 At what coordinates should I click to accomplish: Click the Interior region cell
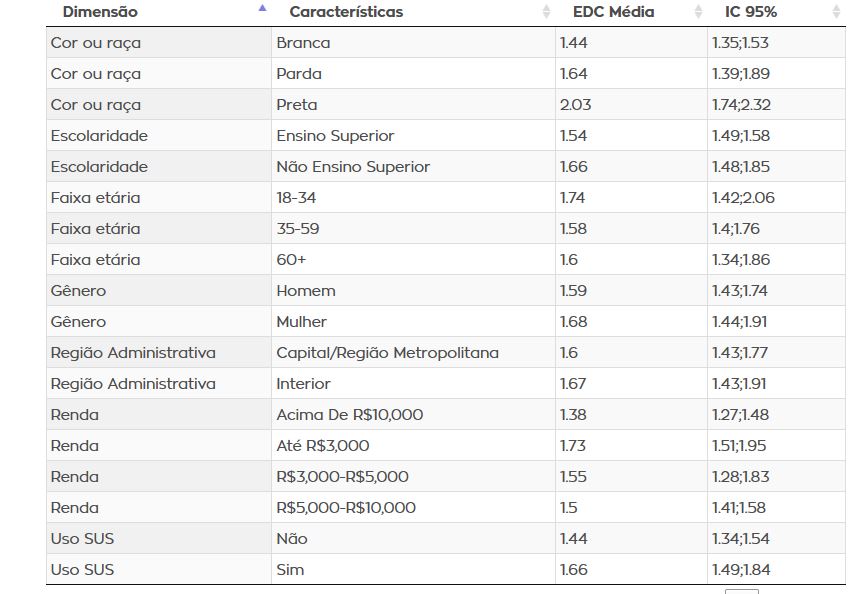click(303, 384)
